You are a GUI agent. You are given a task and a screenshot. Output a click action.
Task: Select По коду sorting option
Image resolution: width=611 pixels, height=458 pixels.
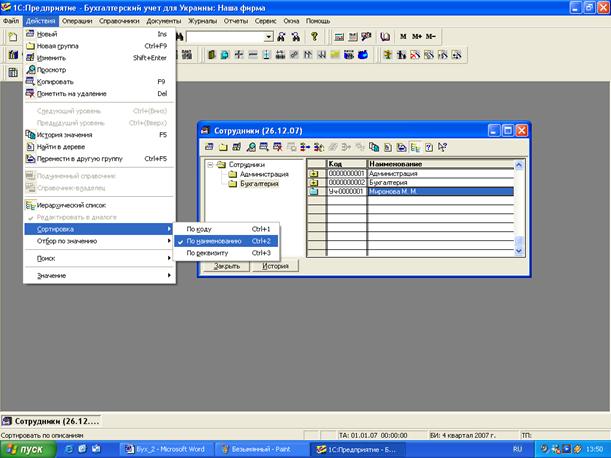click(x=226, y=229)
